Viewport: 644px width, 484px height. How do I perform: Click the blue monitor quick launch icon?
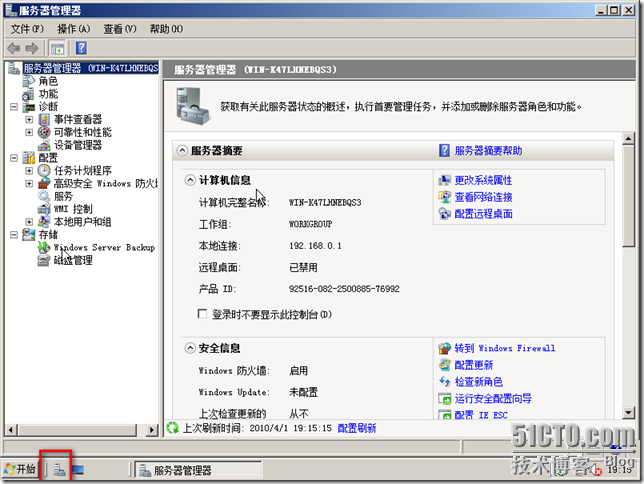(78, 470)
